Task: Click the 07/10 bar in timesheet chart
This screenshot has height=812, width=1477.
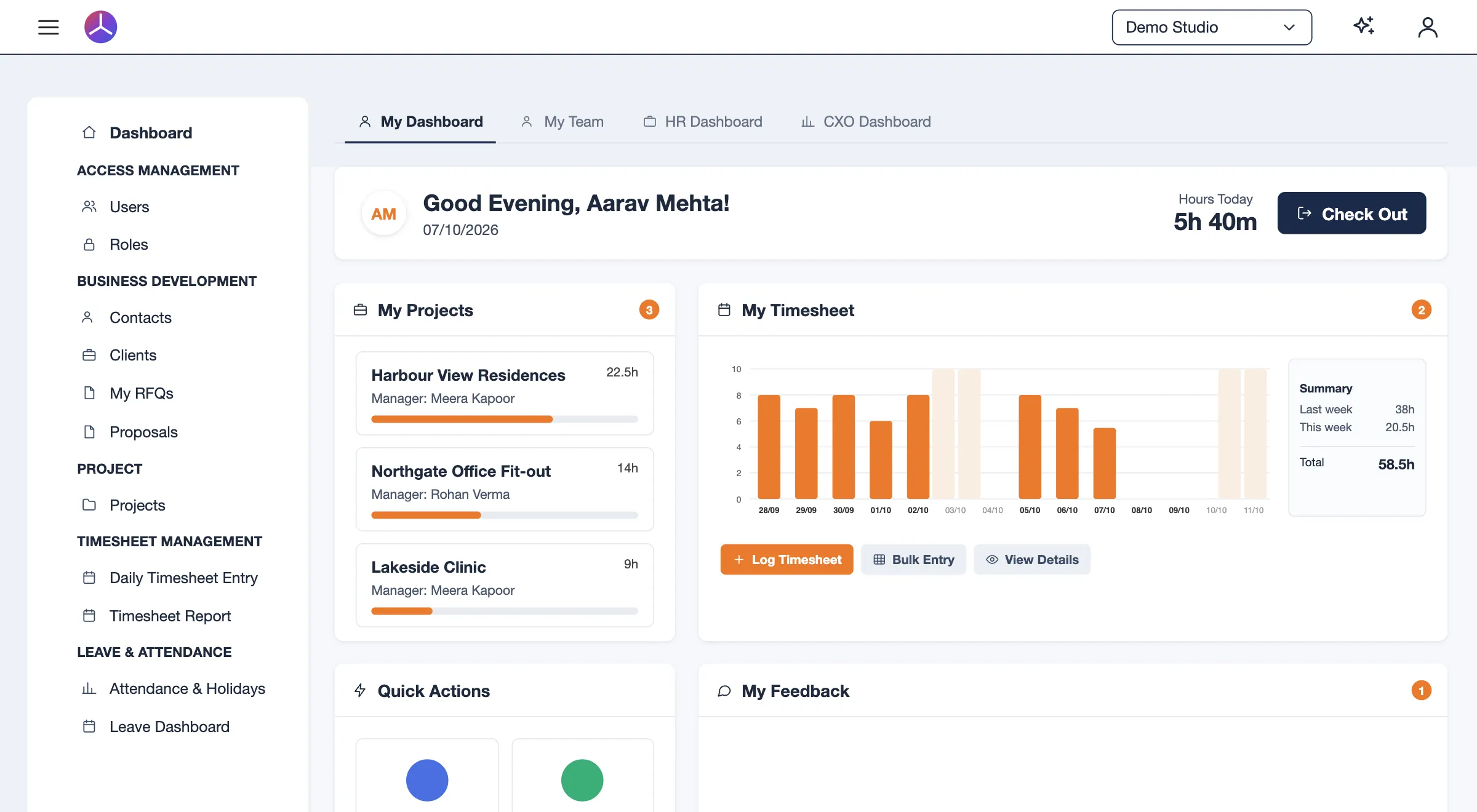Action: click(x=1105, y=463)
